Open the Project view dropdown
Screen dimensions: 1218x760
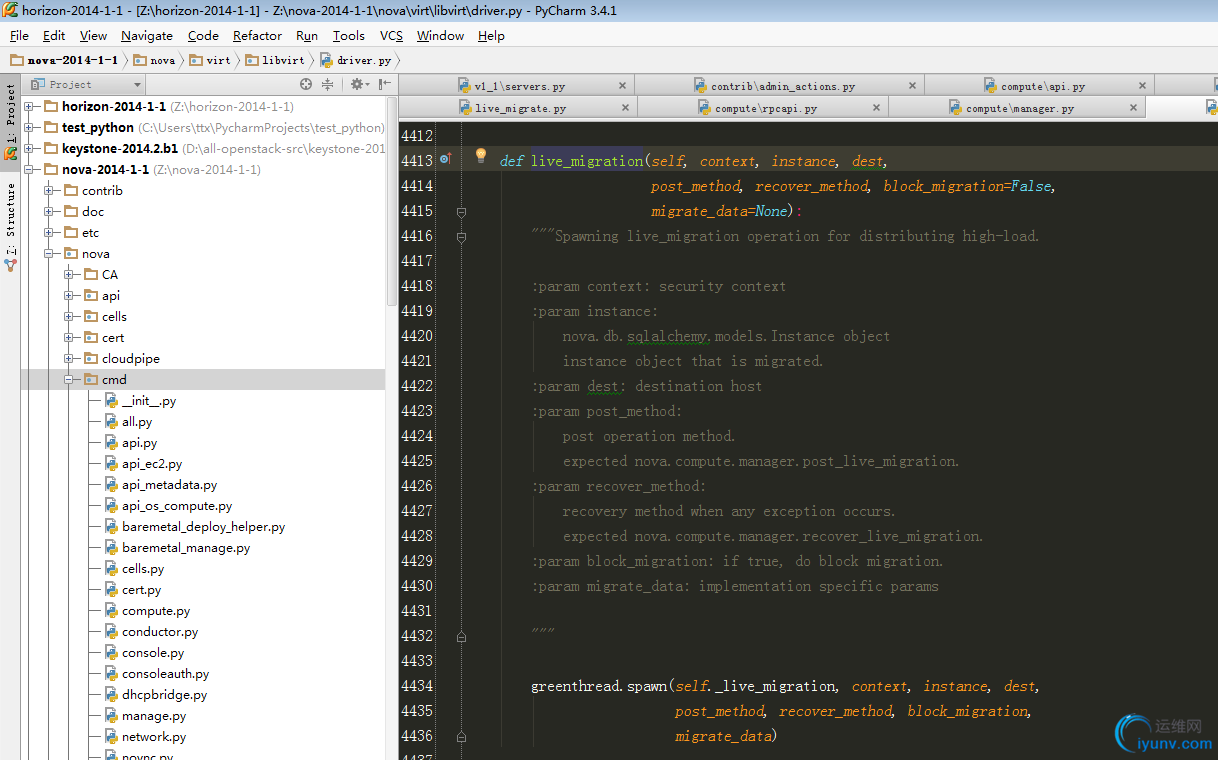[x=137, y=85]
